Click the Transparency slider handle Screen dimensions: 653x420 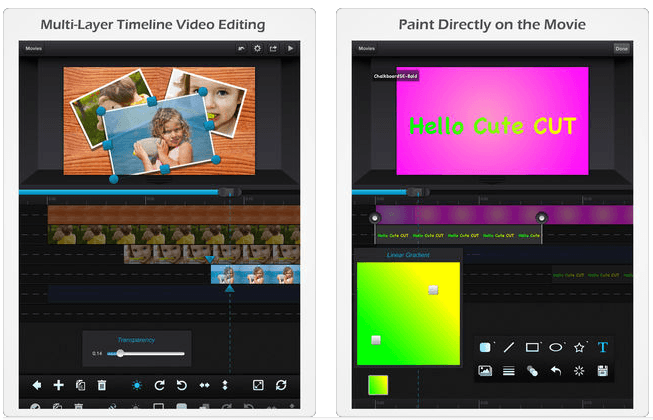pos(121,354)
